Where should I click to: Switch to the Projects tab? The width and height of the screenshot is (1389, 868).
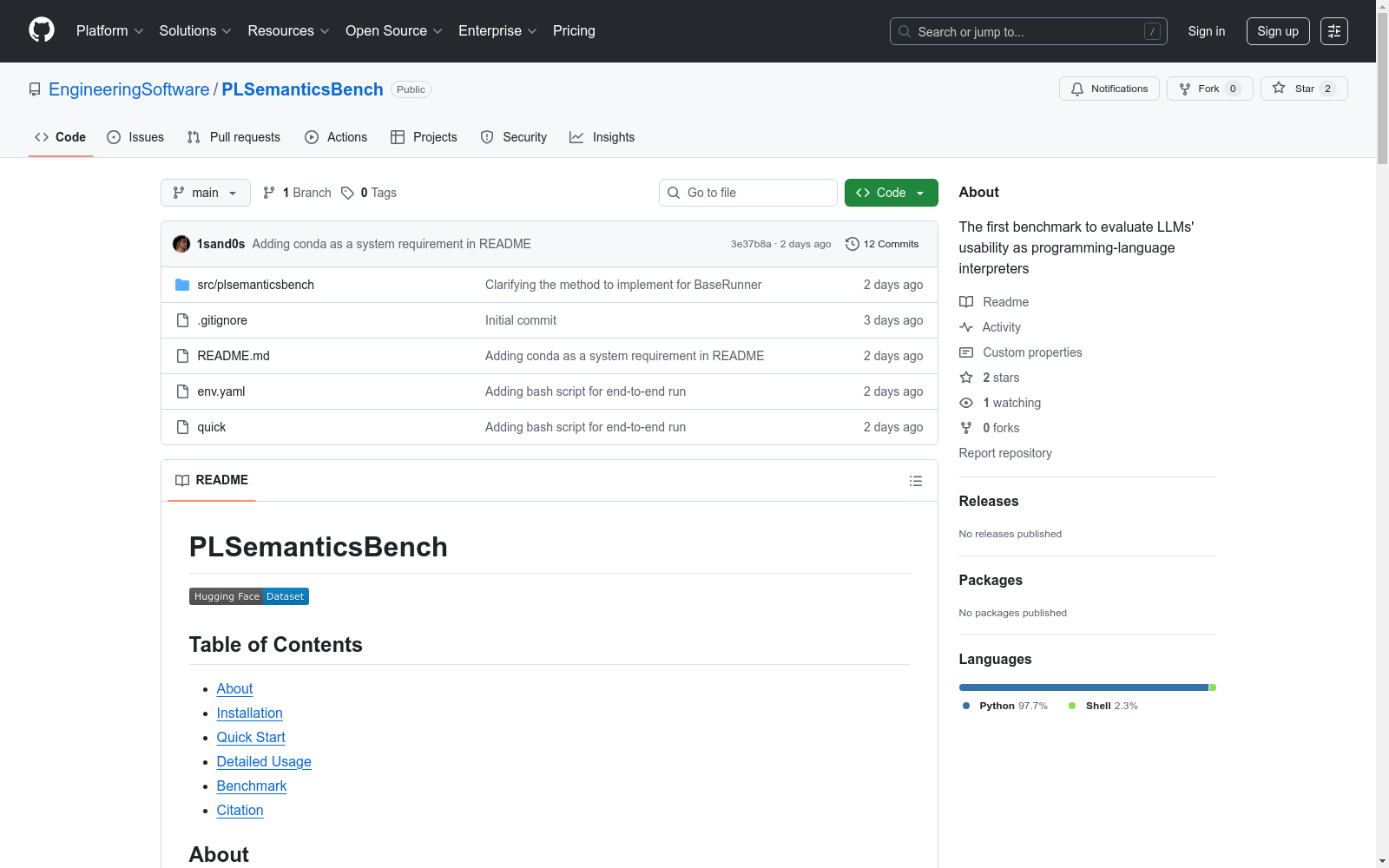[x=424, y=137]
